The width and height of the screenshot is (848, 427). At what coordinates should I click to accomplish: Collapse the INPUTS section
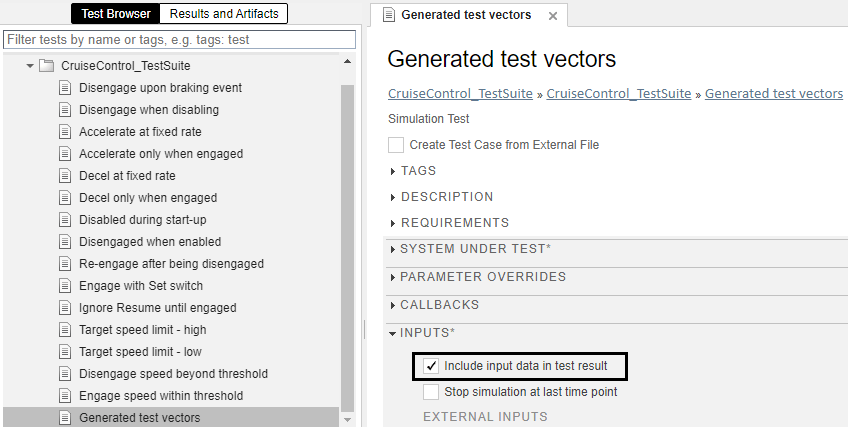(x=393, y=333)
